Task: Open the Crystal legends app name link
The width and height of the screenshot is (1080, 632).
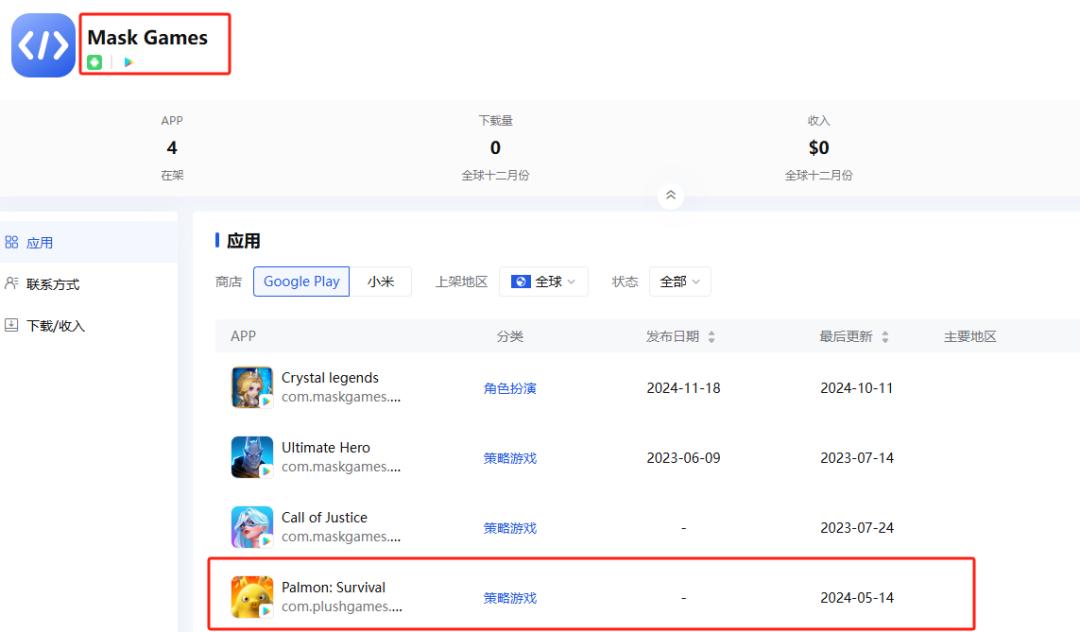Action: [x=330, y=378]
